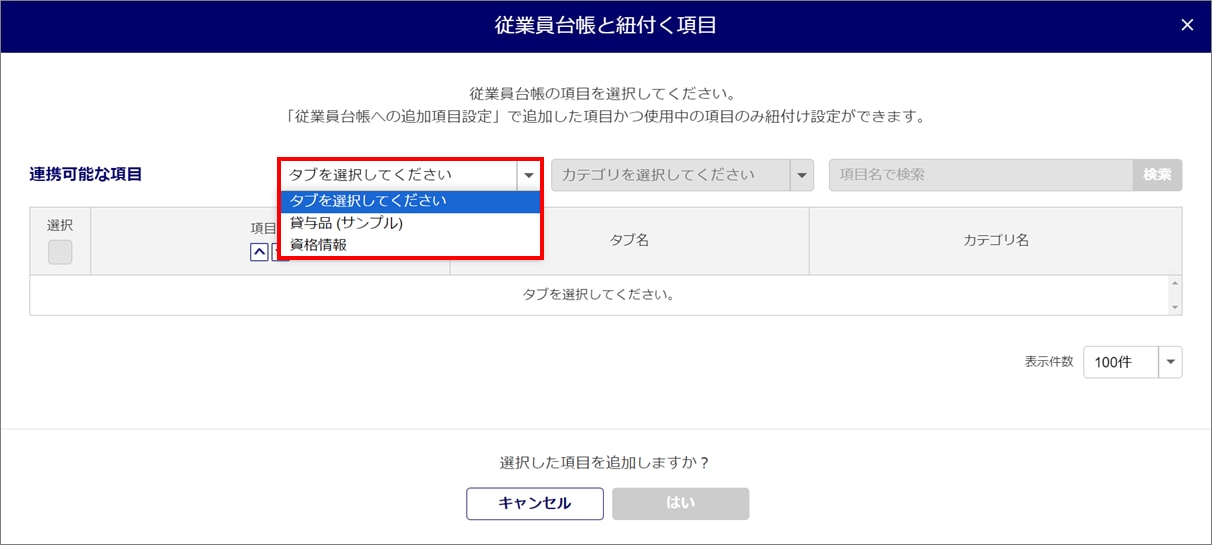Click the tab selector dropdown arrow
The image size is (1212, 545).
pos(528,175)
